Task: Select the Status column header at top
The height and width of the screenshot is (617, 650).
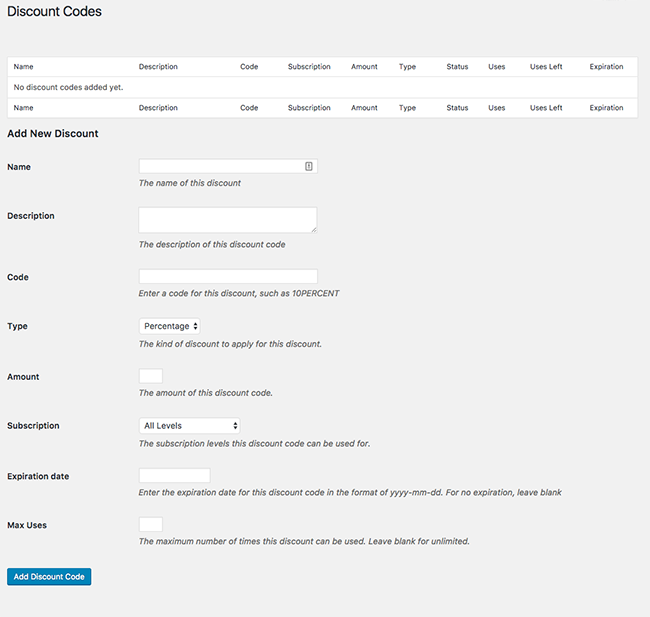Action: coord(457,67)
